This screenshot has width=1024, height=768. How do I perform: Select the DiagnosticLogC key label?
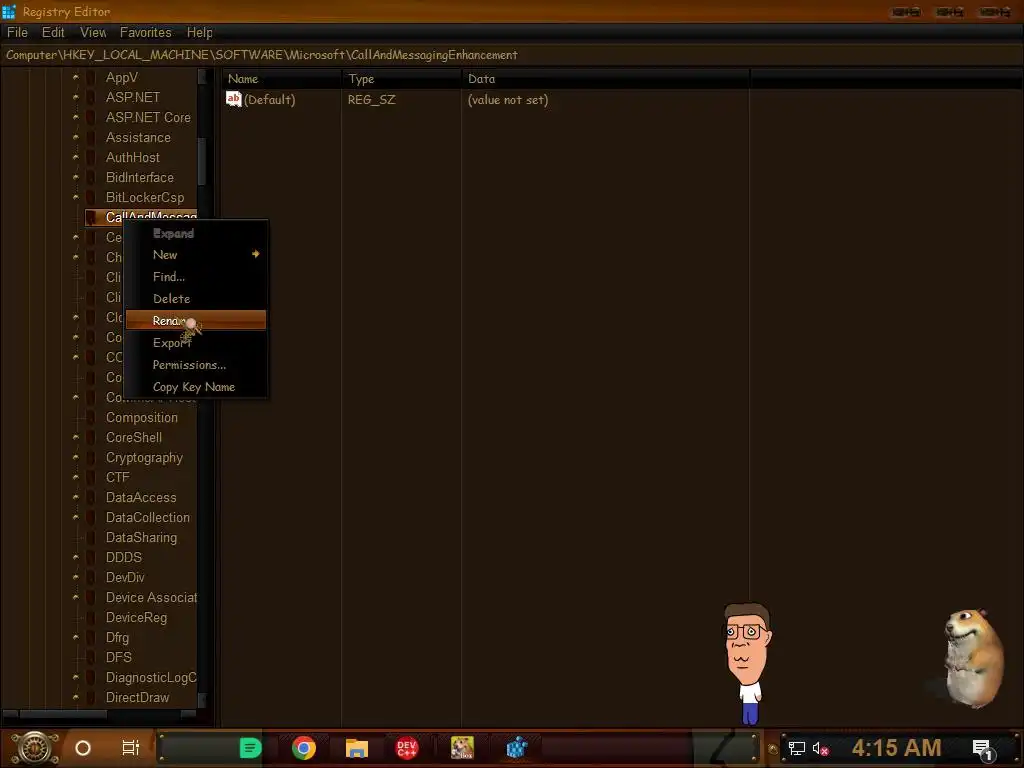click(x=151, y=677)
